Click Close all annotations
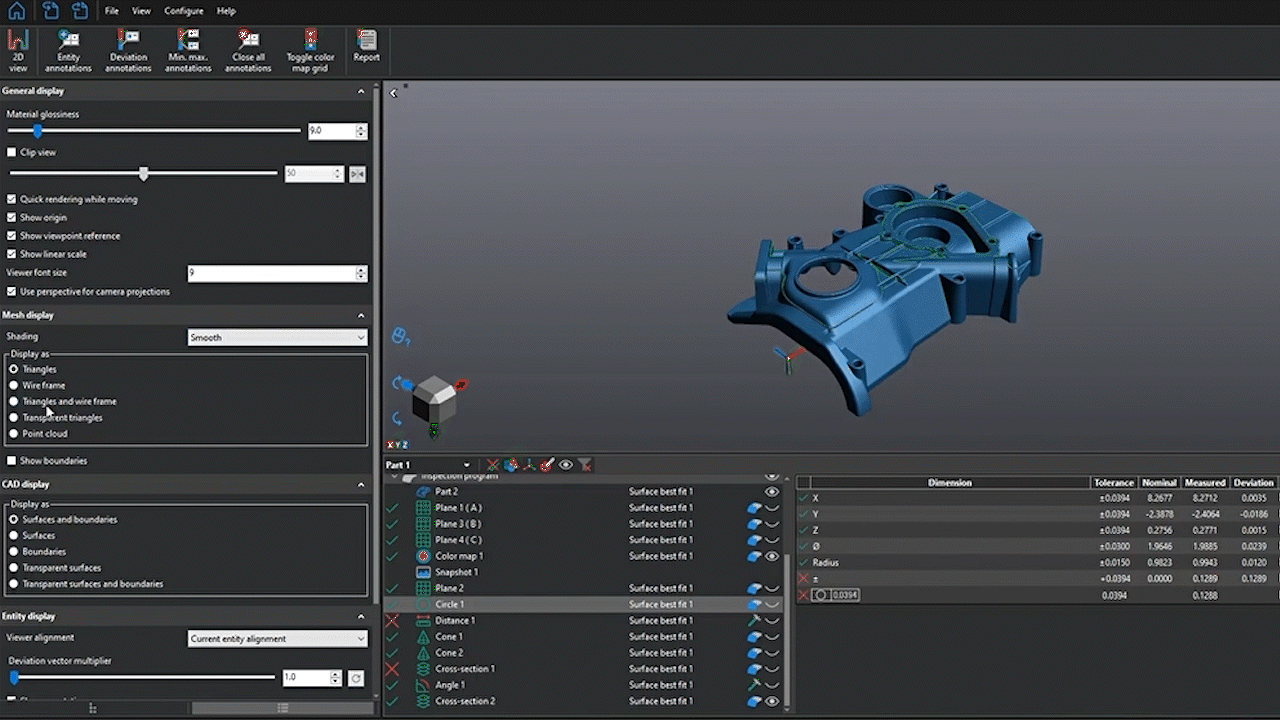Screen dimensions: 1280x720 pos(248,50)
